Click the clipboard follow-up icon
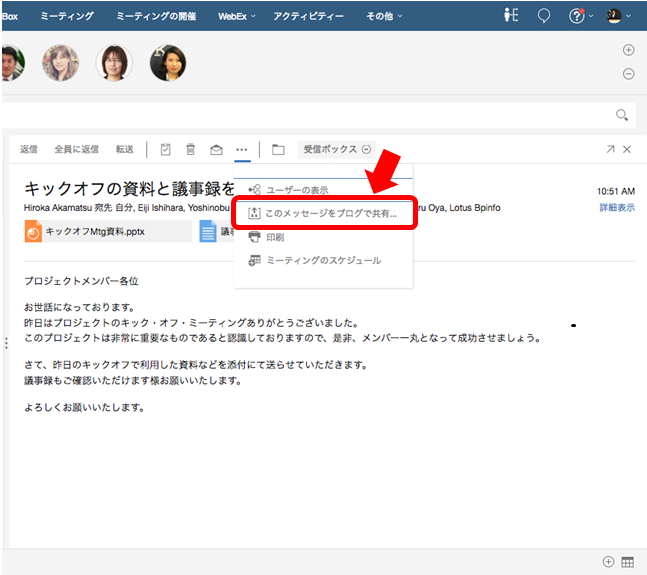 click(x=165, y=150)
